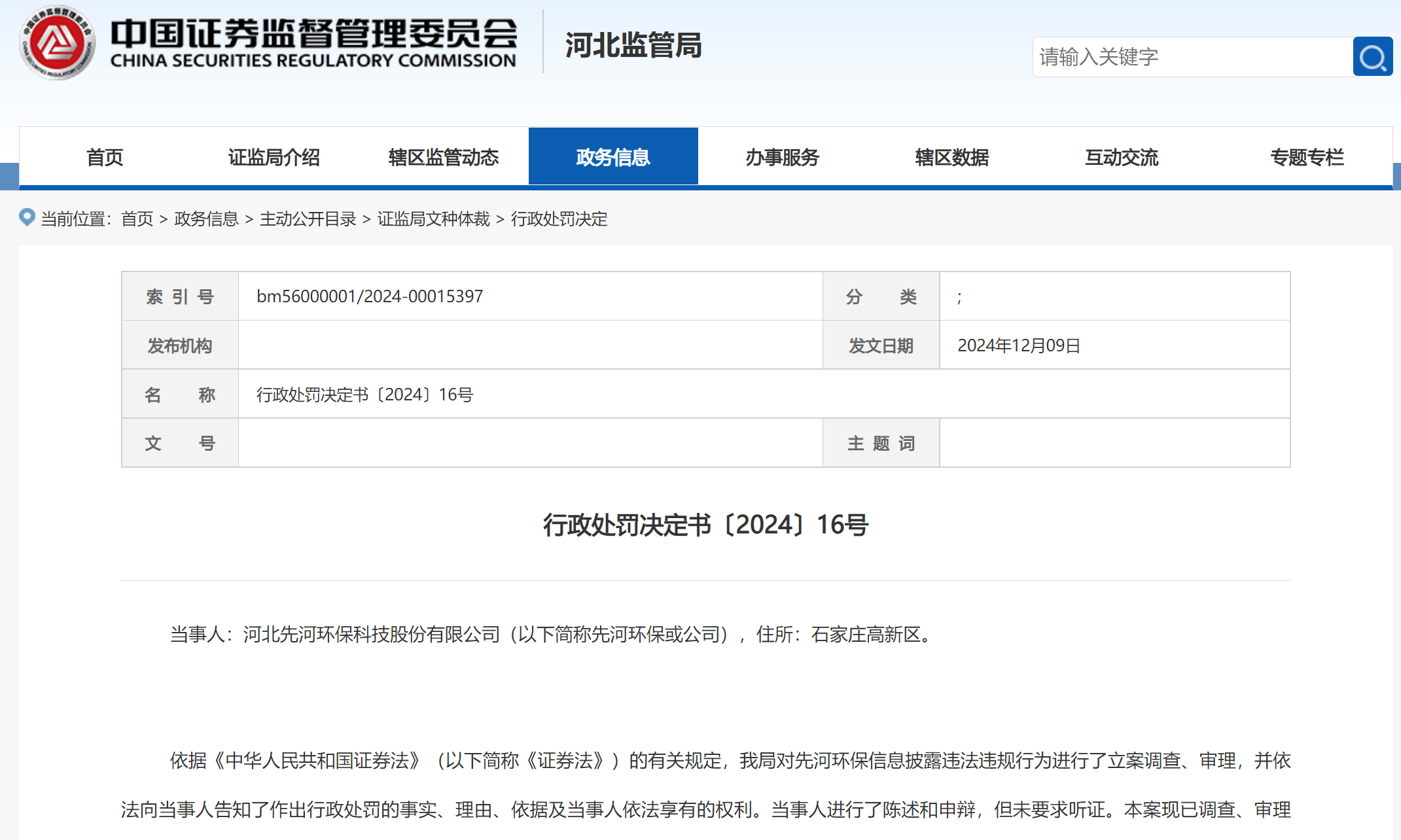Click breadcrumb link 政务信息

[206, 219]
